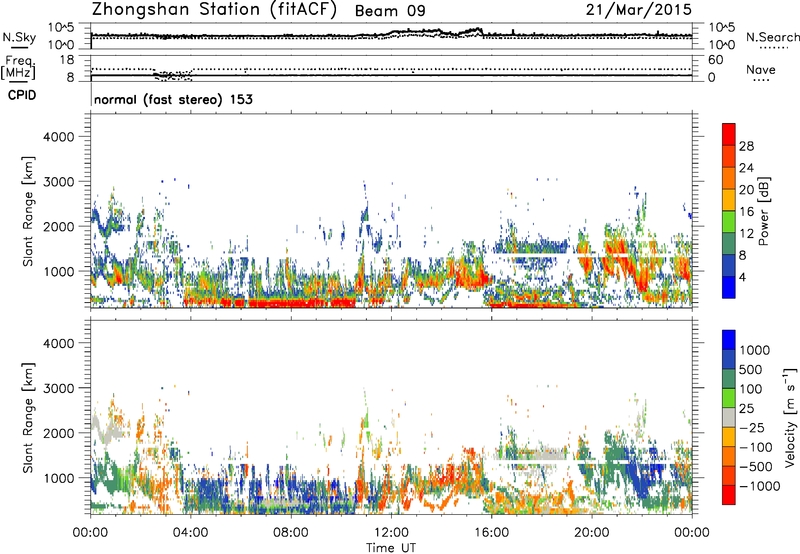
Task: Click the '10^5' tick beside N.Sky
Action: click(61, 28)
